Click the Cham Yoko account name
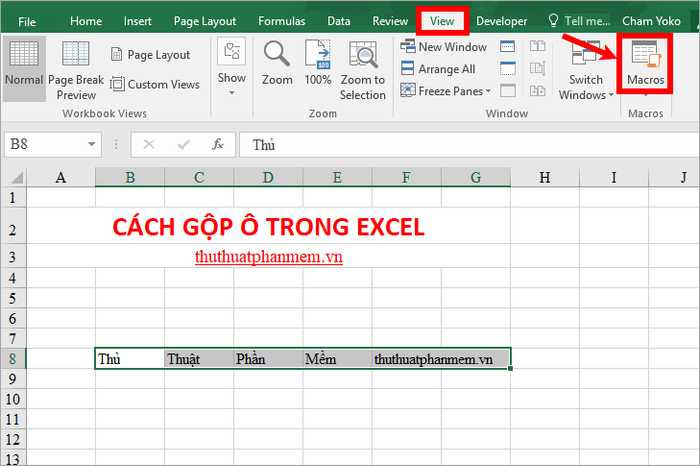Screen dimensions: 700x466 (x=651, y=21)
